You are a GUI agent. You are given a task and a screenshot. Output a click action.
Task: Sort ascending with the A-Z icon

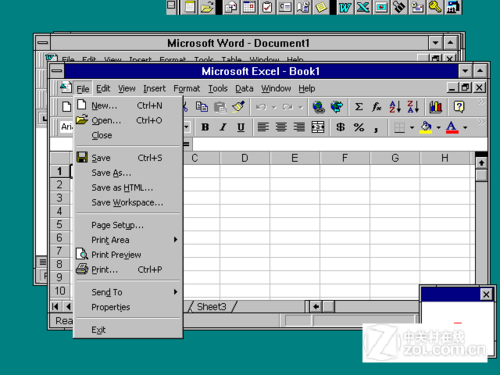(395, 107)
